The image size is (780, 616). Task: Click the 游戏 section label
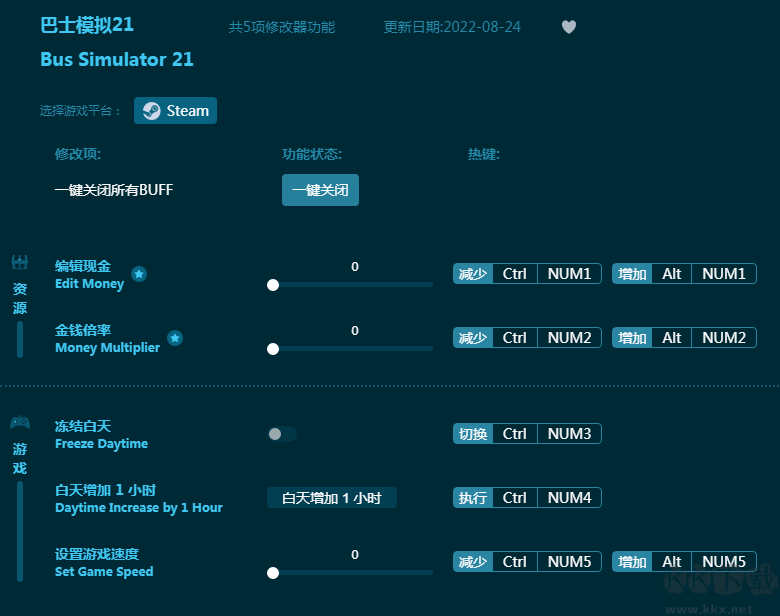coord(20,459)
